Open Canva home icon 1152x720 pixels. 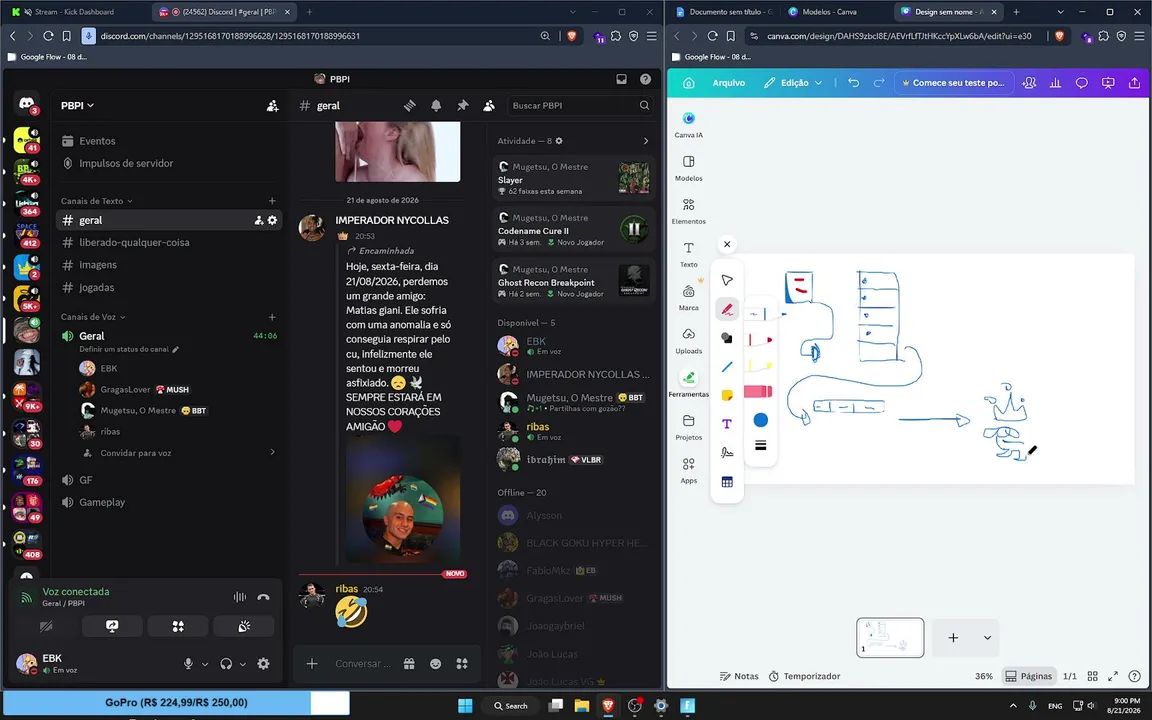[x=688, y=83]
